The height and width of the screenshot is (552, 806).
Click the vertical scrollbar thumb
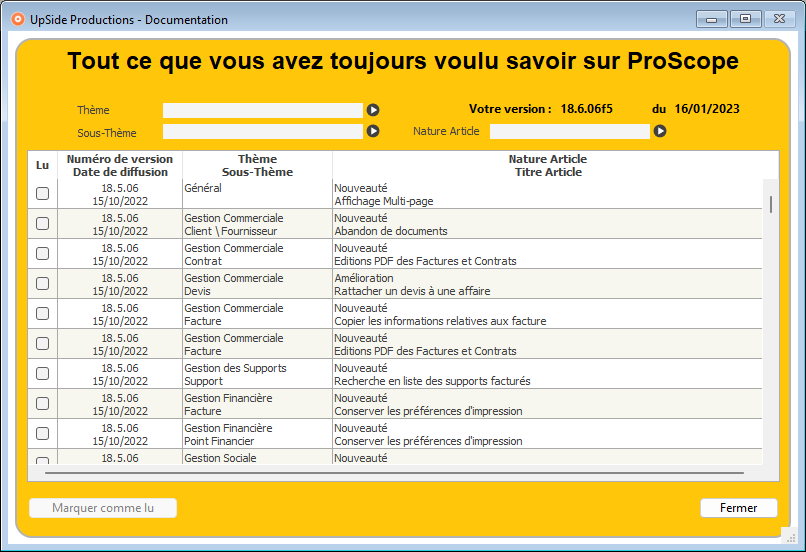pyautogui.click(x=771, y=205)
